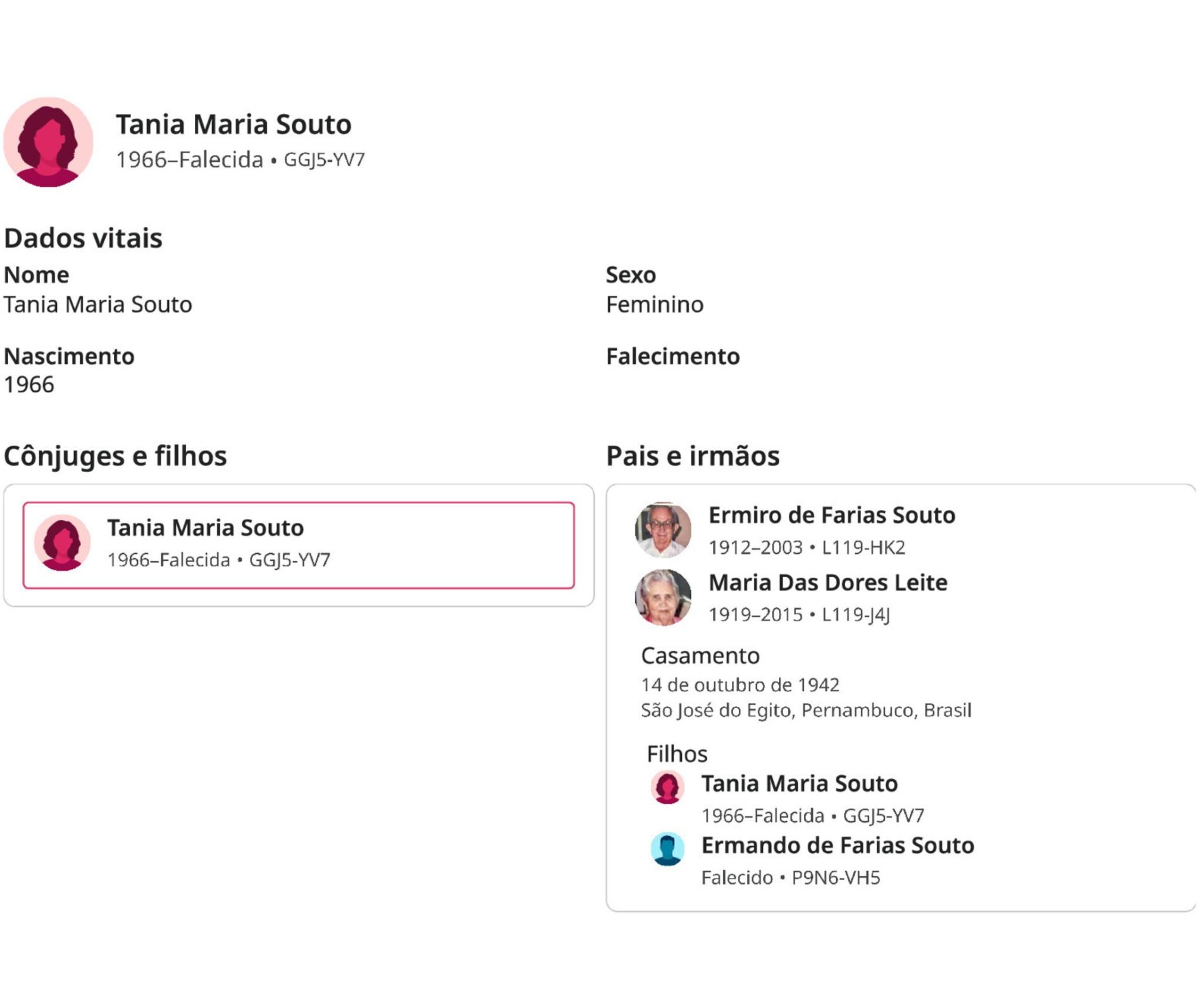Open Ermiro de Farias Souto's portrait photo
The width and height of the screenshot is (1202, 1008).
point(662,530)
